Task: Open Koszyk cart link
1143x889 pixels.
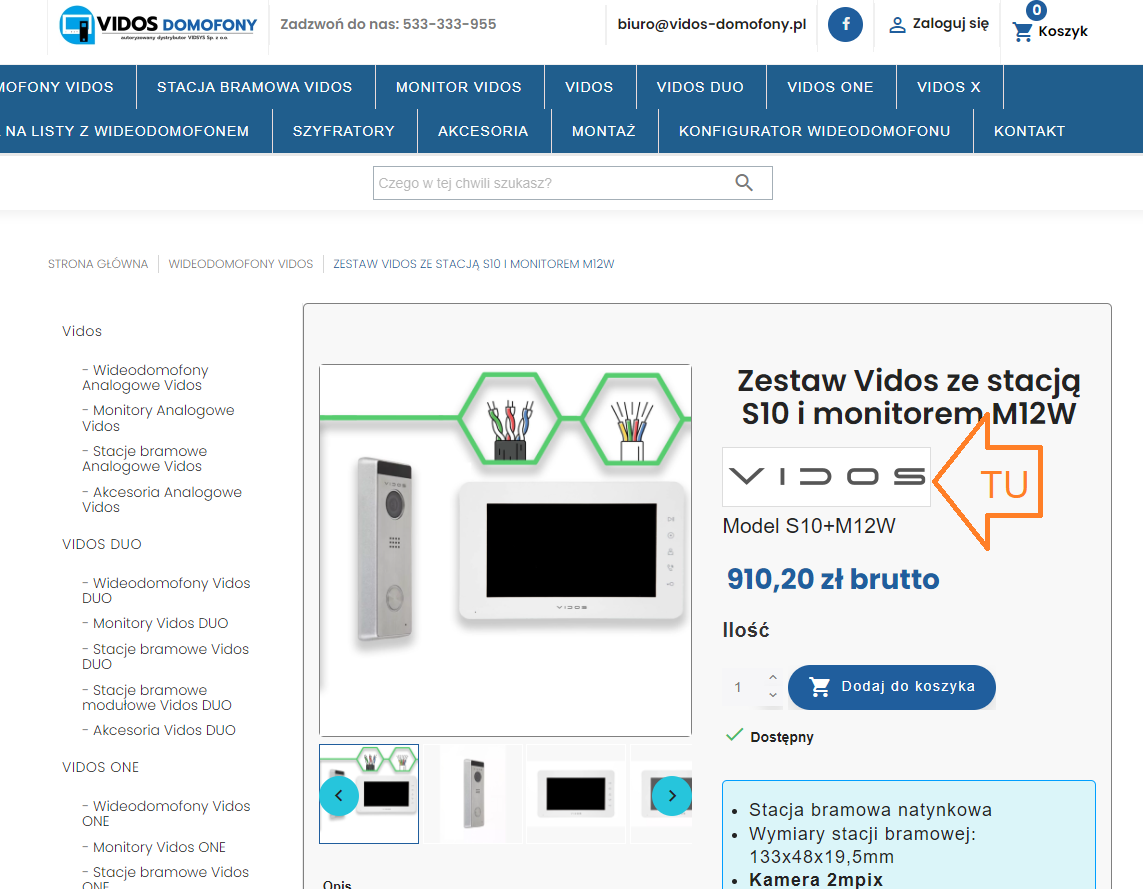Action: (x=1063, y=31)
